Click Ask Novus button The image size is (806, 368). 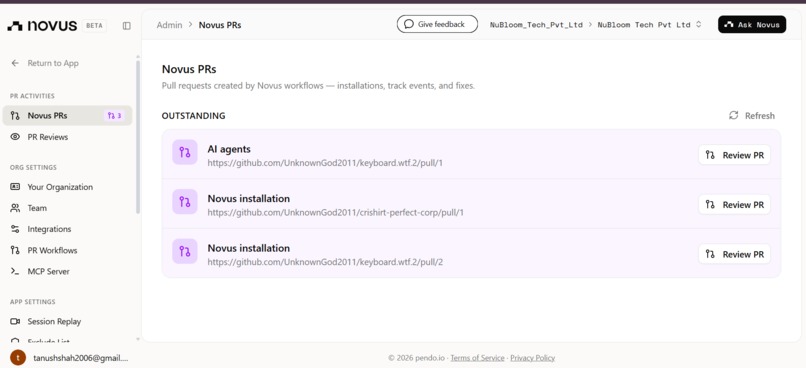click(x=752, y=24)
